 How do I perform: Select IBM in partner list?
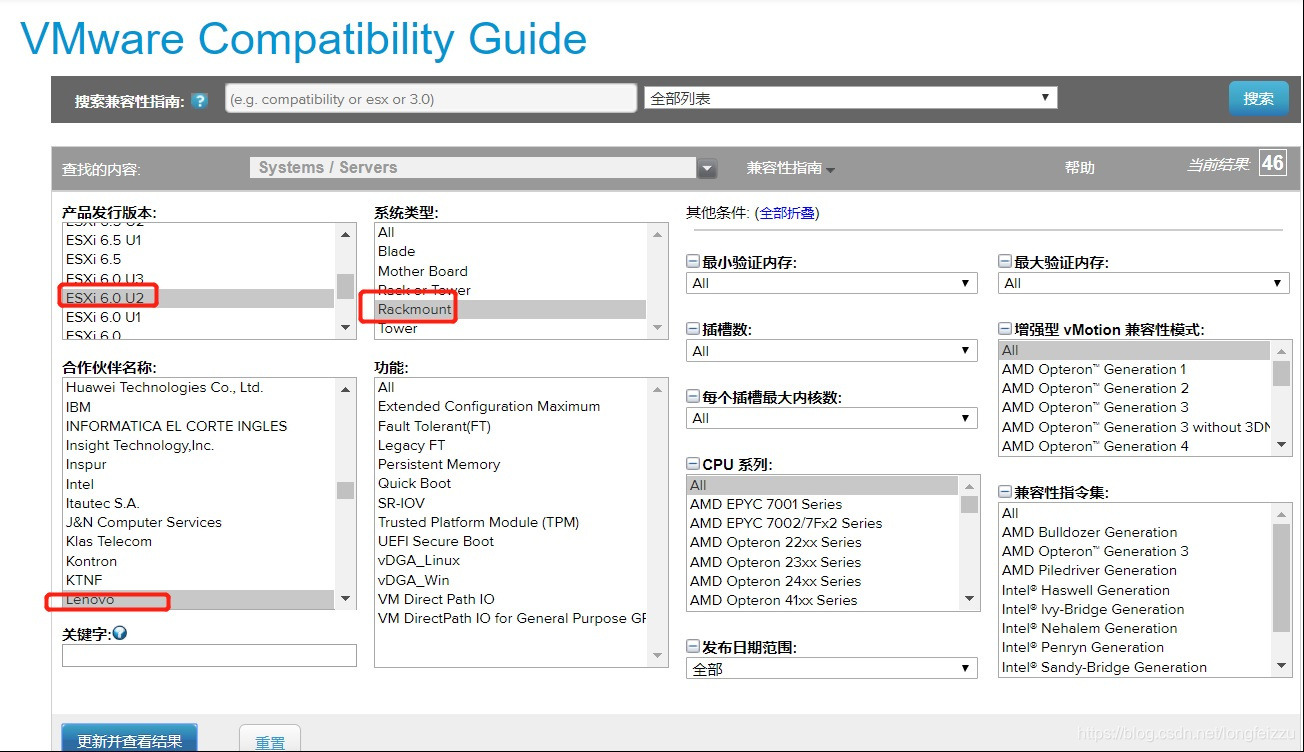(x=198, y=407)
